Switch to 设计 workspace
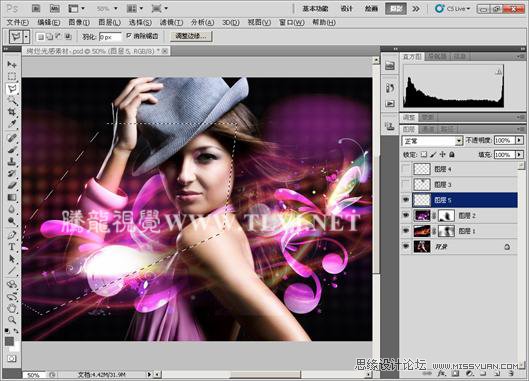The width and height of the screenshot is (529, 381). tap(346, 9)
